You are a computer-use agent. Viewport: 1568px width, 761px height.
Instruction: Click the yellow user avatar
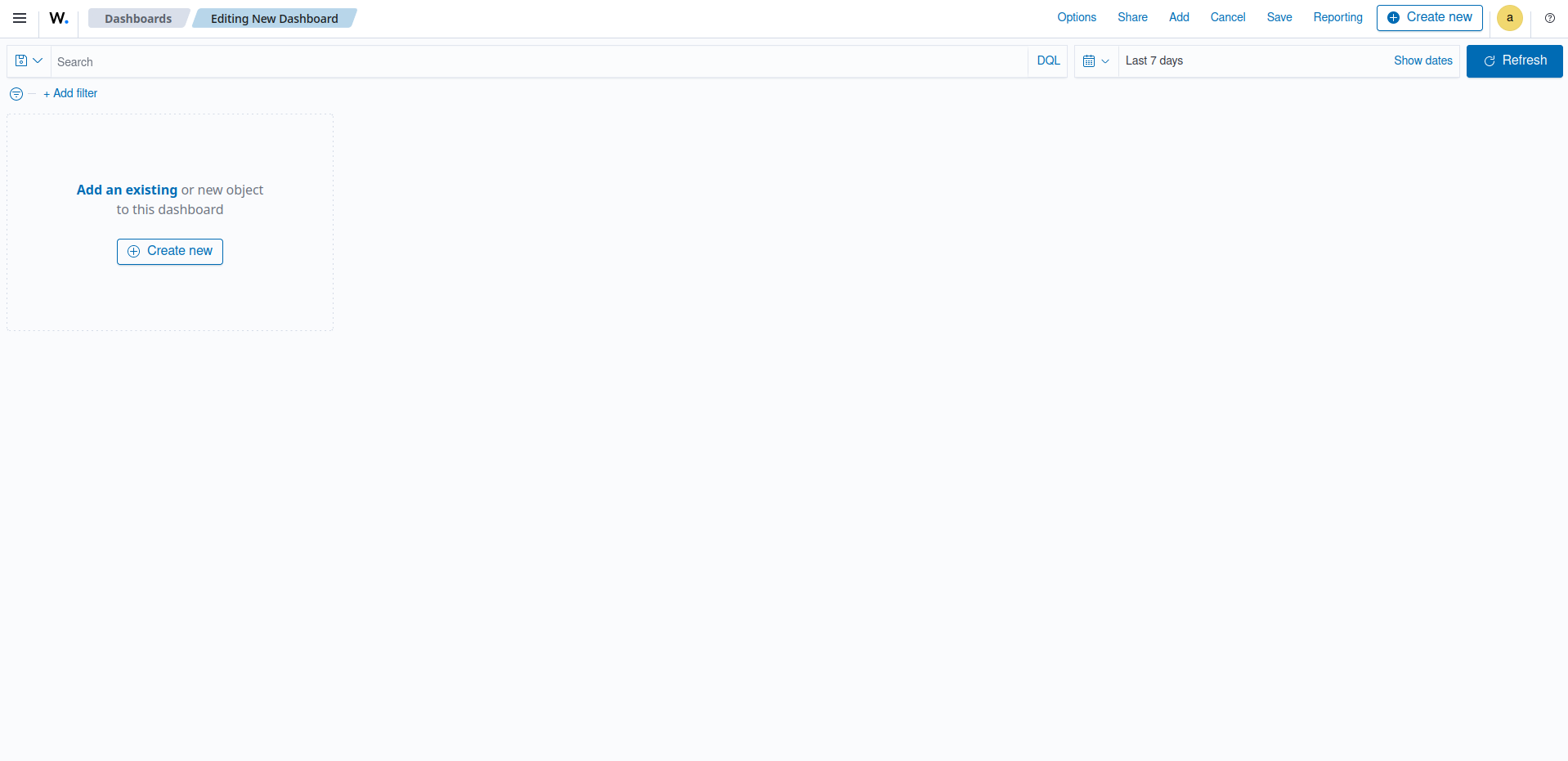[1509, 18]
